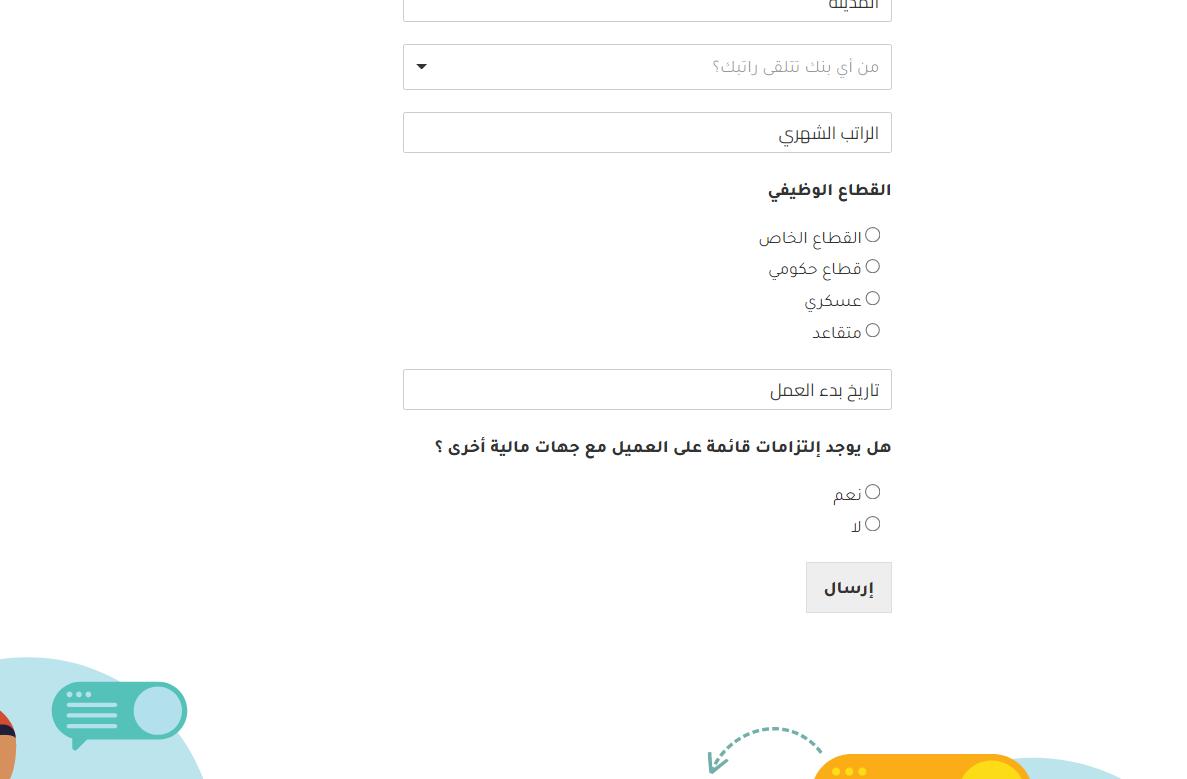Click the المدينة field at top
The width and height of the screenshot is (1187, 779).
tap(647, 8)
